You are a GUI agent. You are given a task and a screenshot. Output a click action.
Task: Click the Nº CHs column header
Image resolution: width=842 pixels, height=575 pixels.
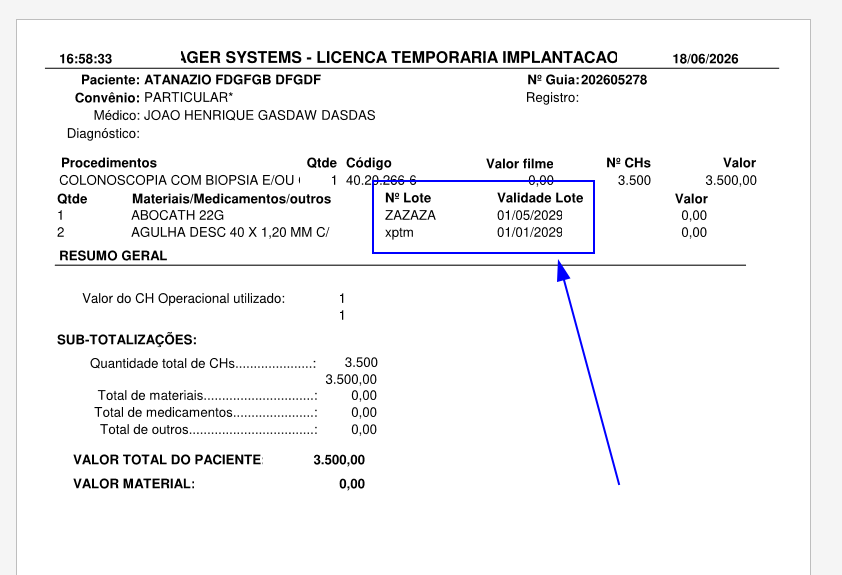[628, 163]
